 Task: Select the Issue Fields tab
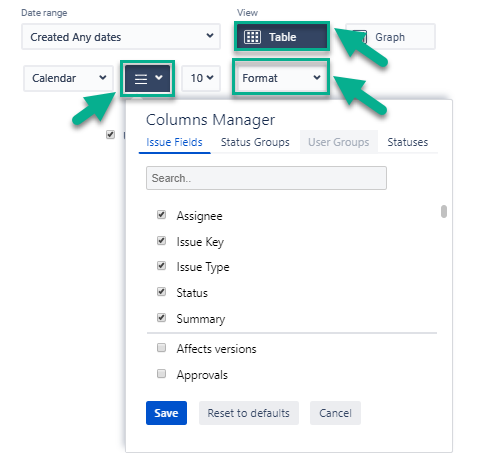pos(174,142)
